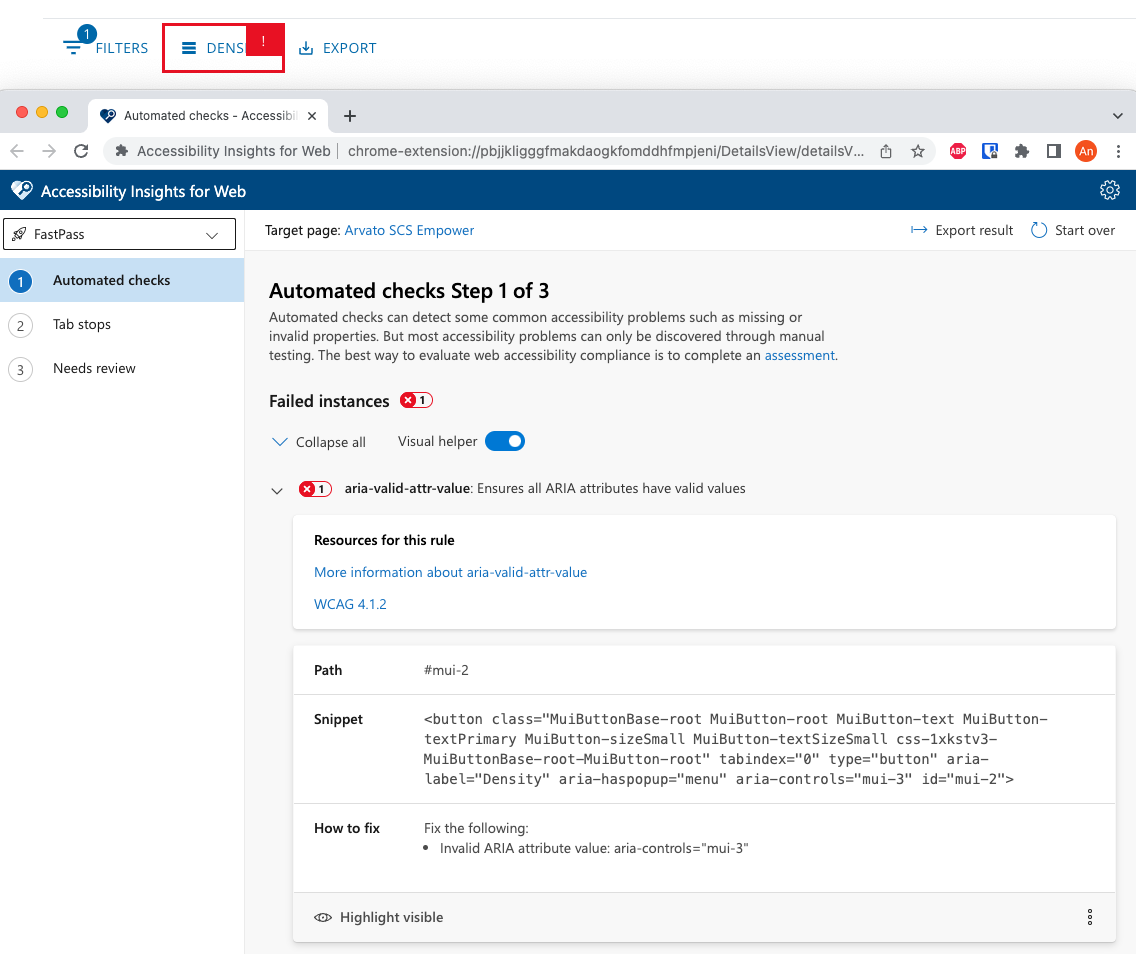Bookmark this page with star icon
1136x954 pixels.
pyautogui.click(x=918, y=151)
